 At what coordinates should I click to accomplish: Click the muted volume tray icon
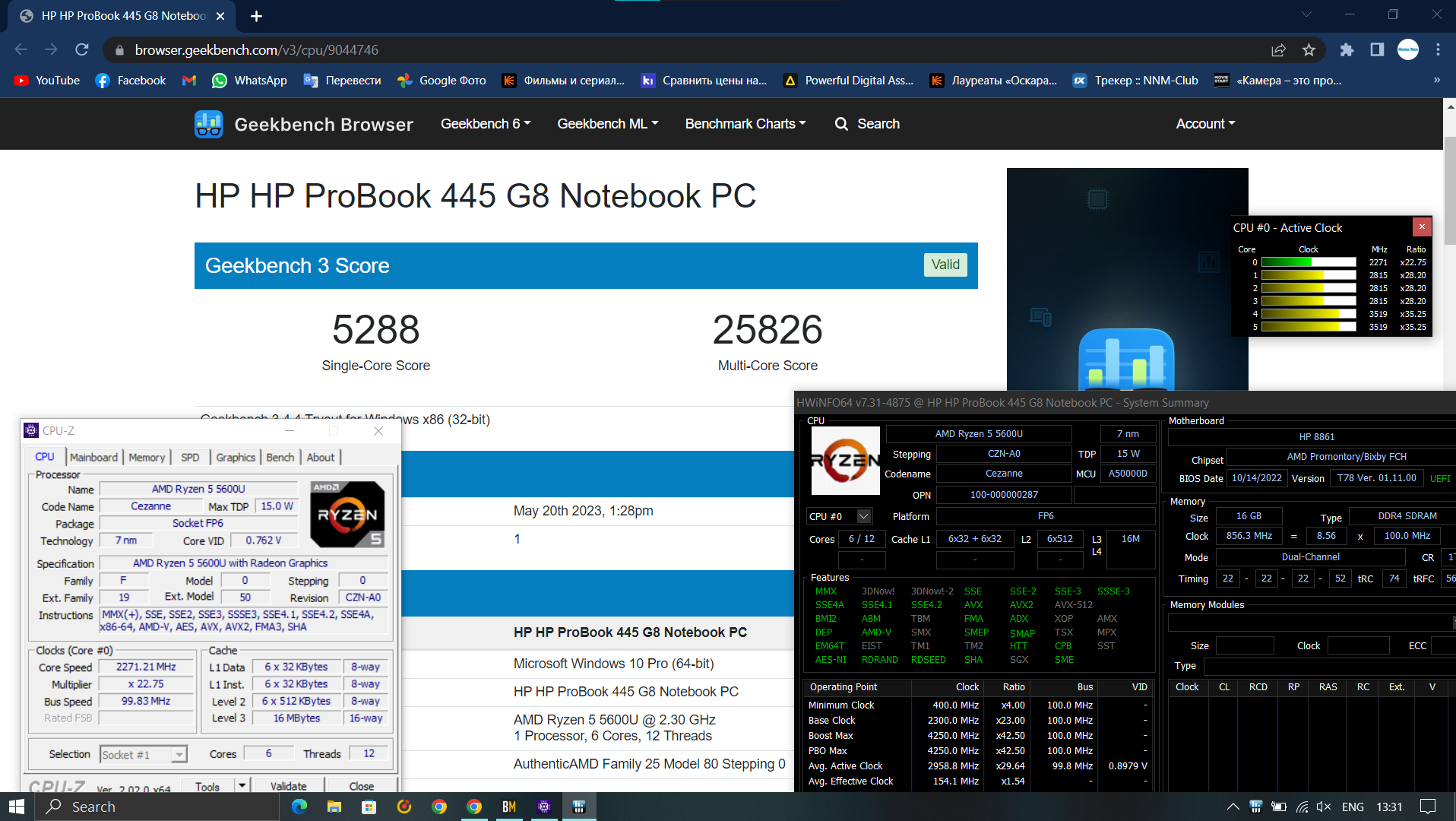click(x=1324, y=807)
